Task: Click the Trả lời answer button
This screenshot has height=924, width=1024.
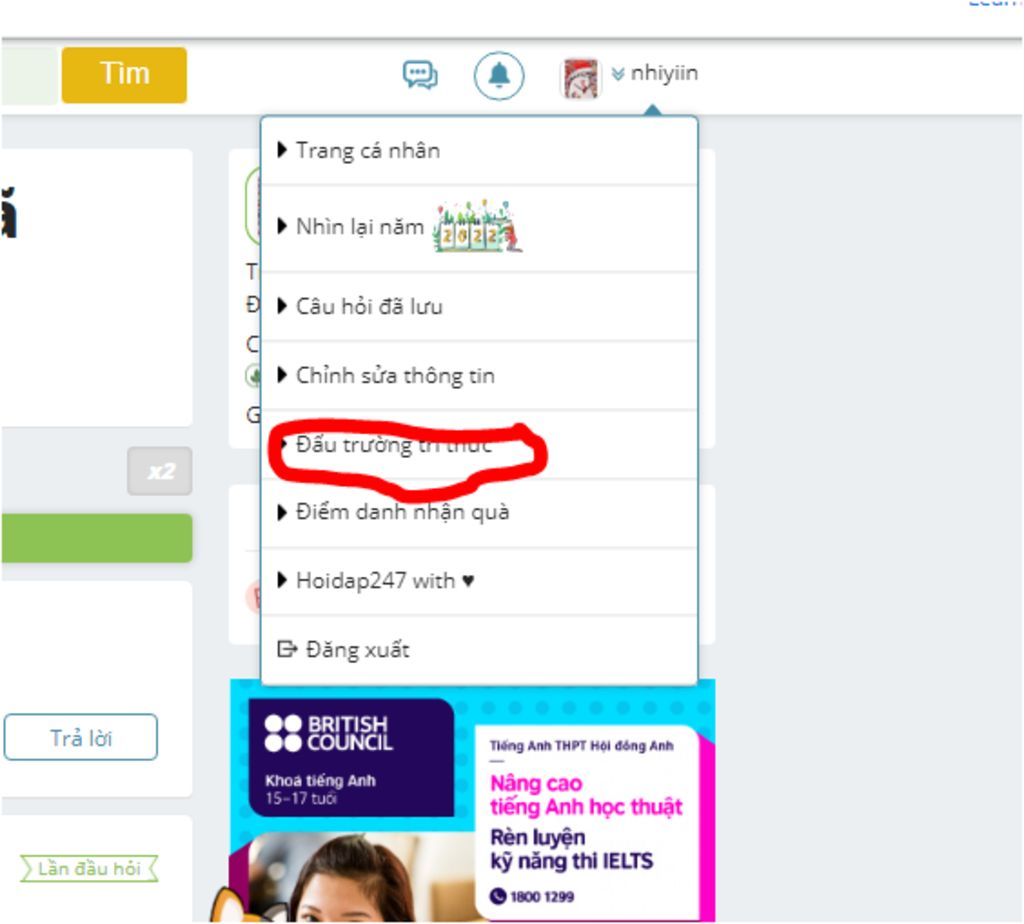Action: coord(80,737)
